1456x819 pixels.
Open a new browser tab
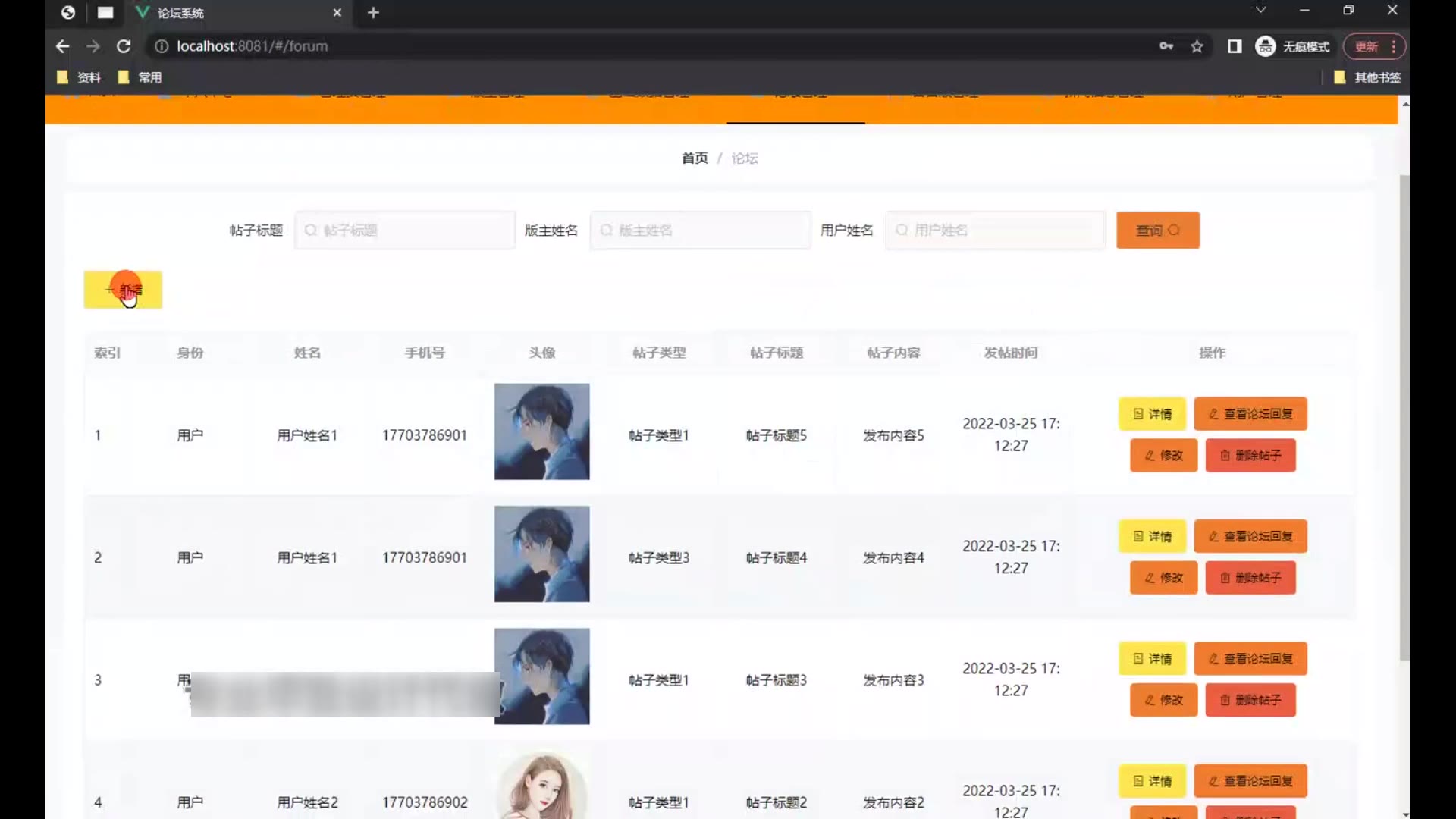[x=373, y=13]
